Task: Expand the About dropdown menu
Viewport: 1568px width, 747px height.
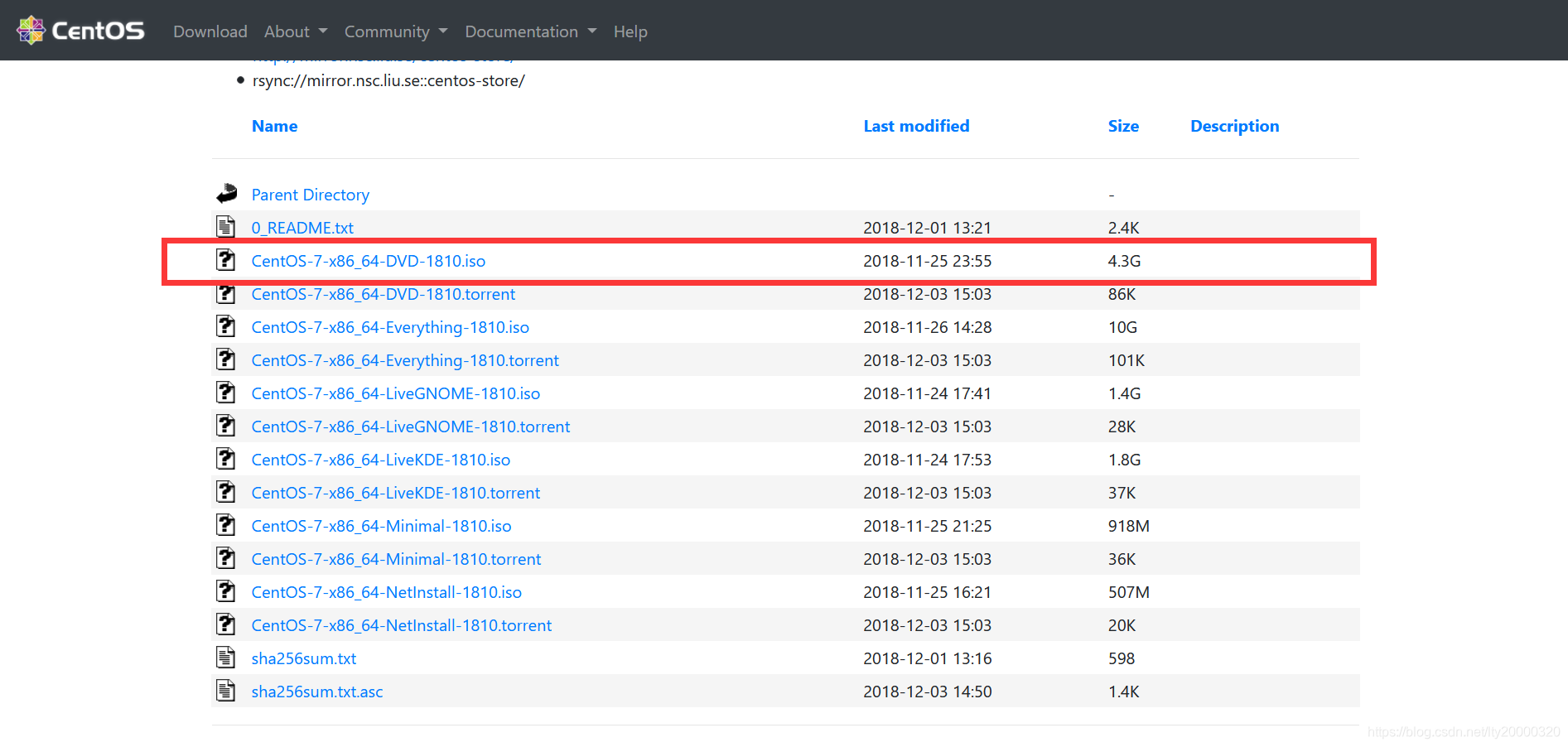Action: (x=296, y=31)
